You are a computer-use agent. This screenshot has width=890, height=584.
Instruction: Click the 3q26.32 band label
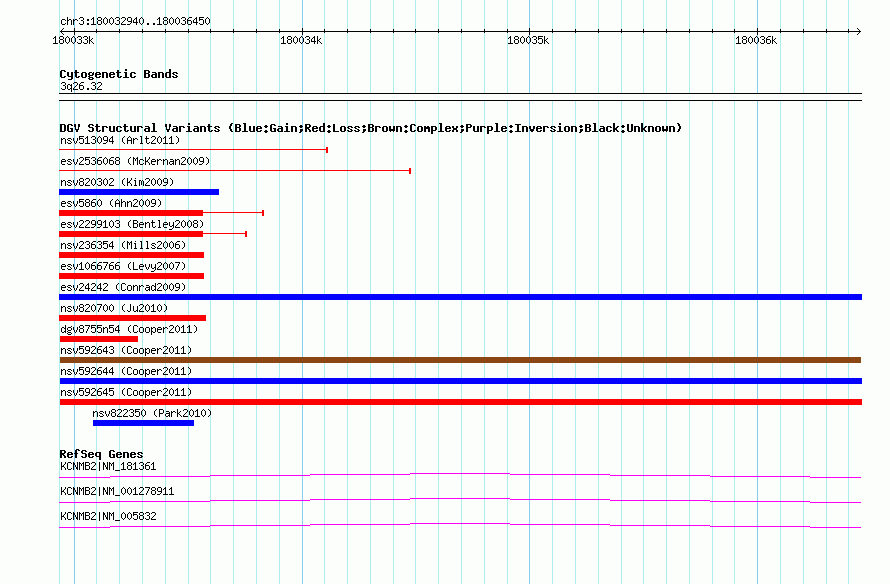click(x=81, y=86)
